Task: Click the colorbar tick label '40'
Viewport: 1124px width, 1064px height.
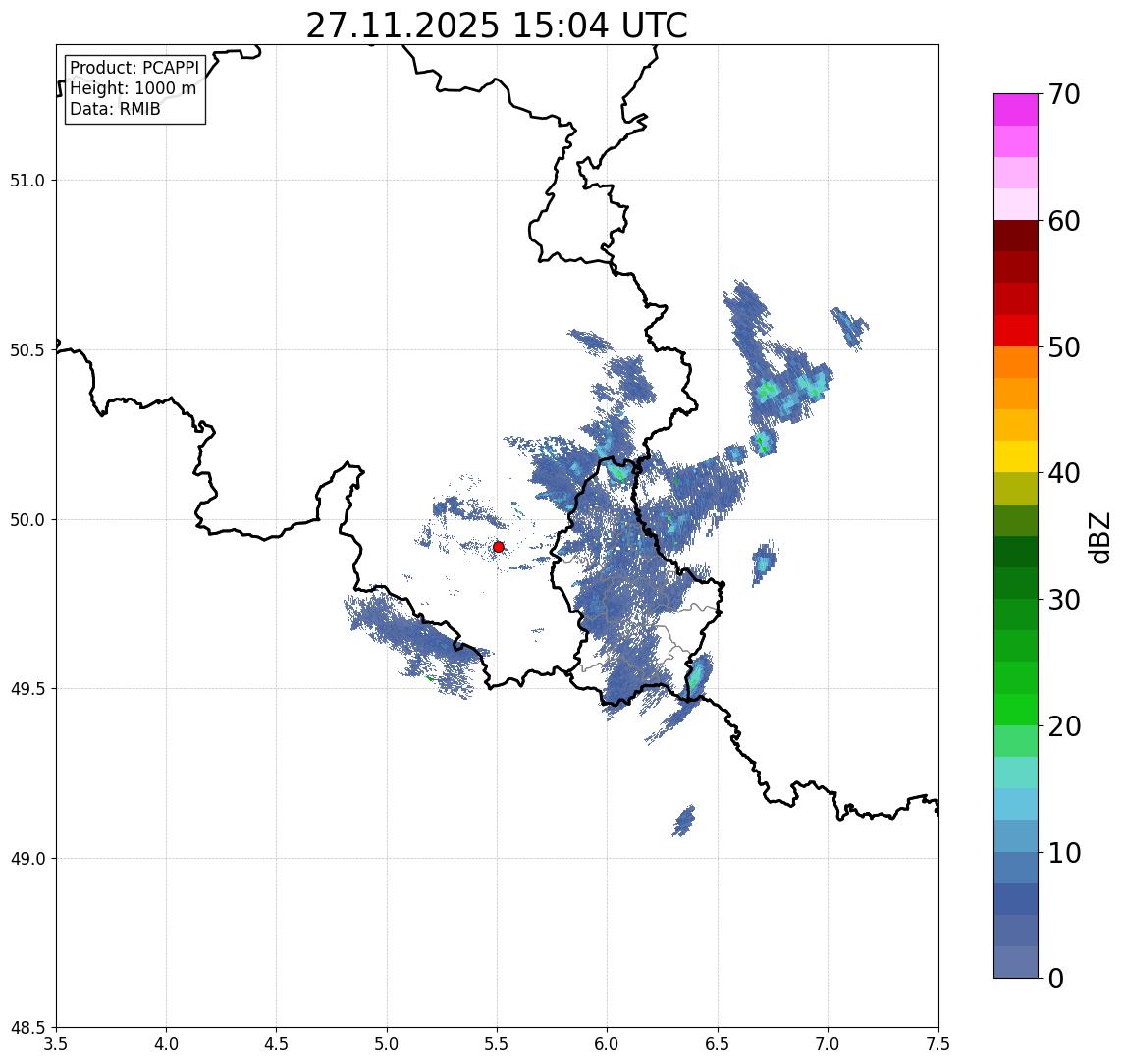Action: pos(1064,473)
